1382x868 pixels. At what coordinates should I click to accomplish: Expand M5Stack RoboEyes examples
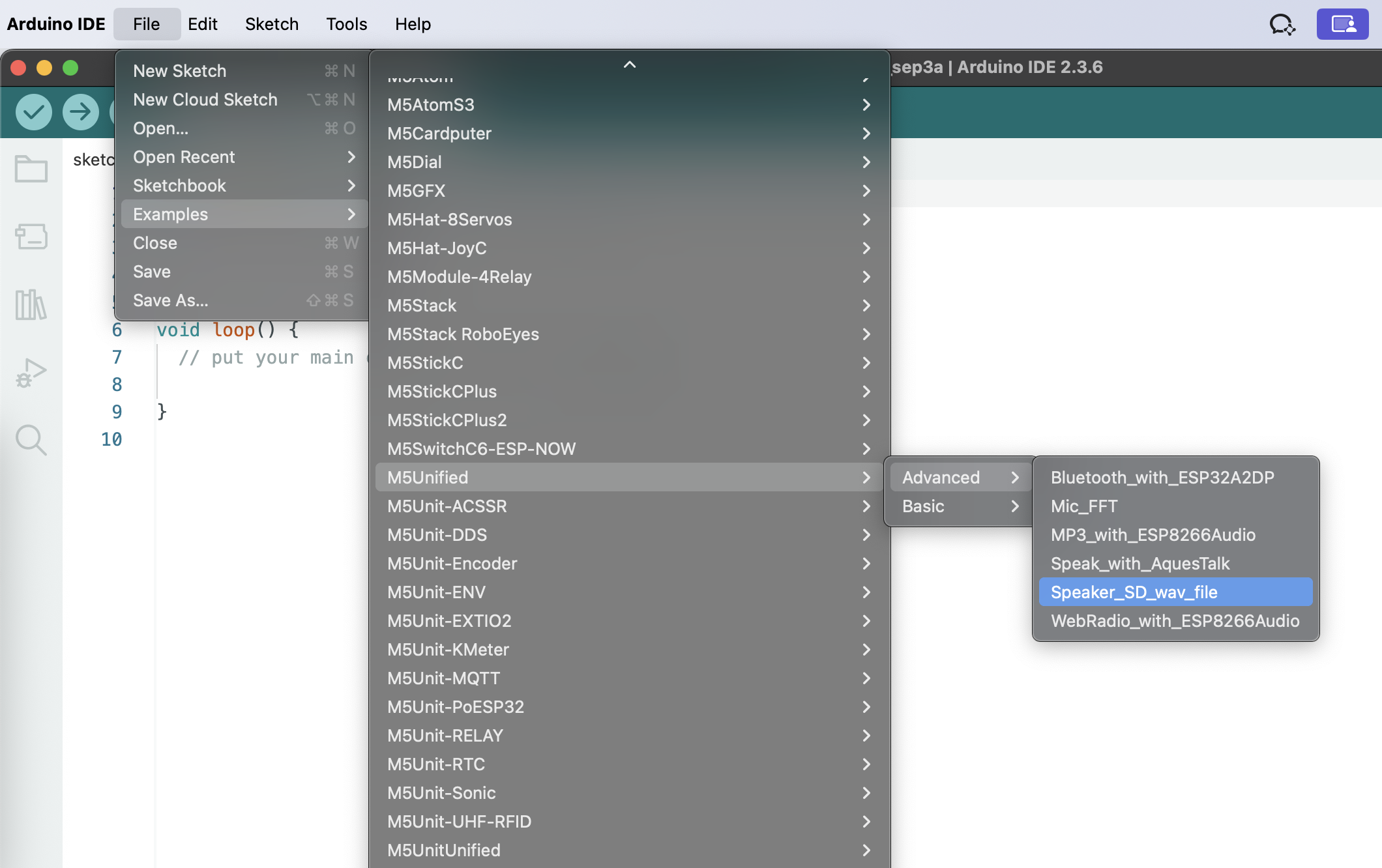click(630, 334)
